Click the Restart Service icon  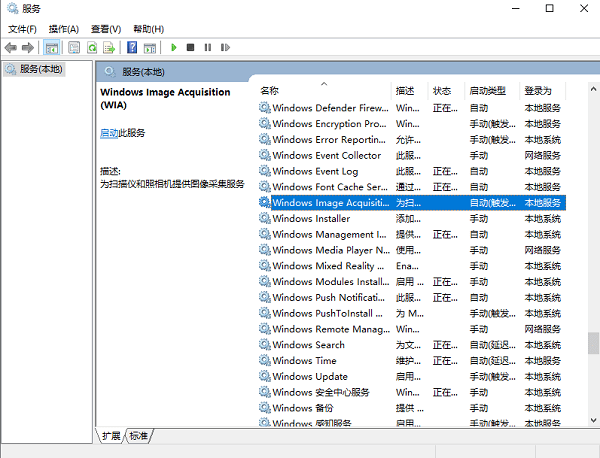point(225,47)
